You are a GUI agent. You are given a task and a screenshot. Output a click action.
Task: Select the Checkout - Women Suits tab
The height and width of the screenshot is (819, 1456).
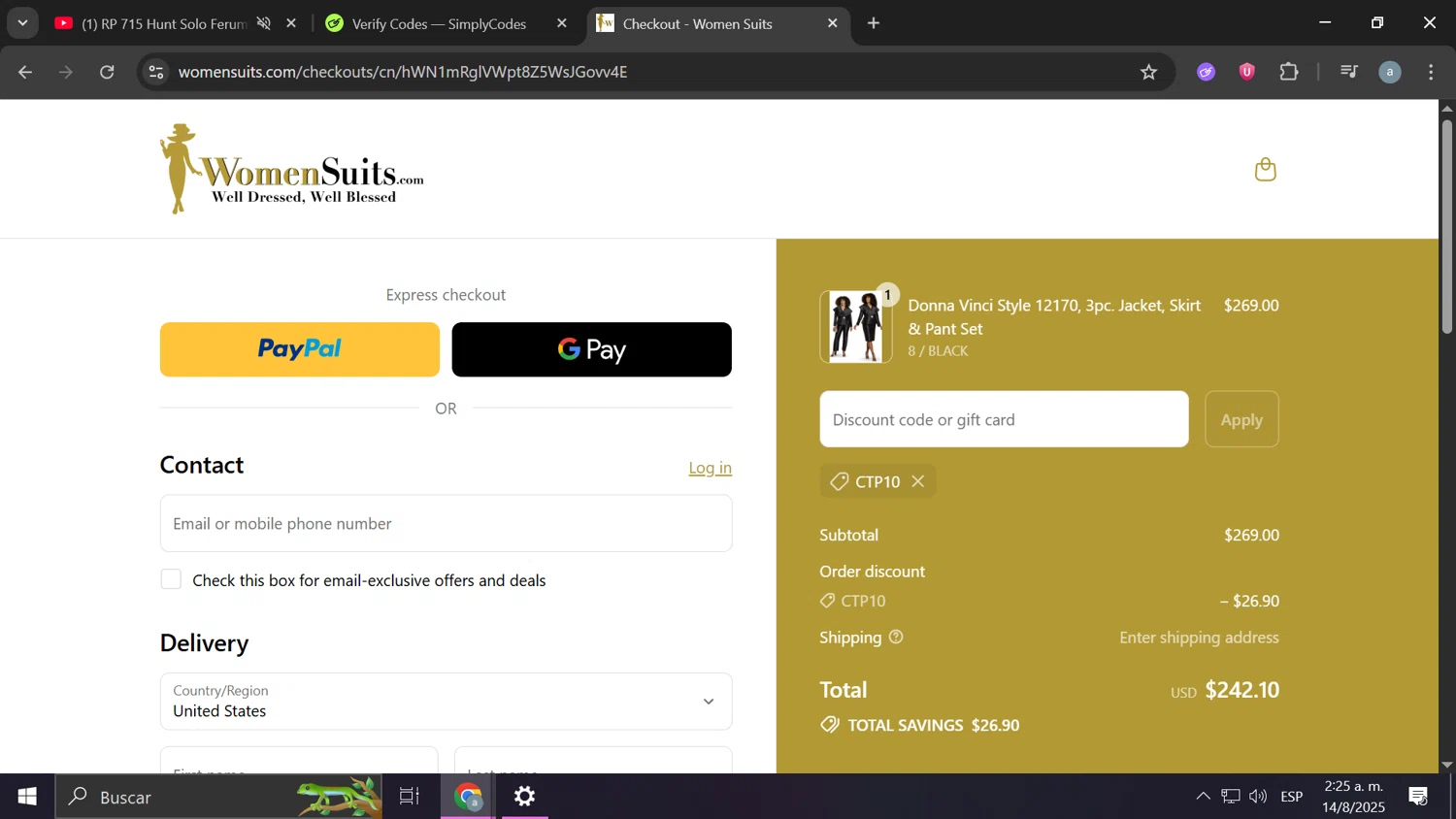click(x=697, y=23)
